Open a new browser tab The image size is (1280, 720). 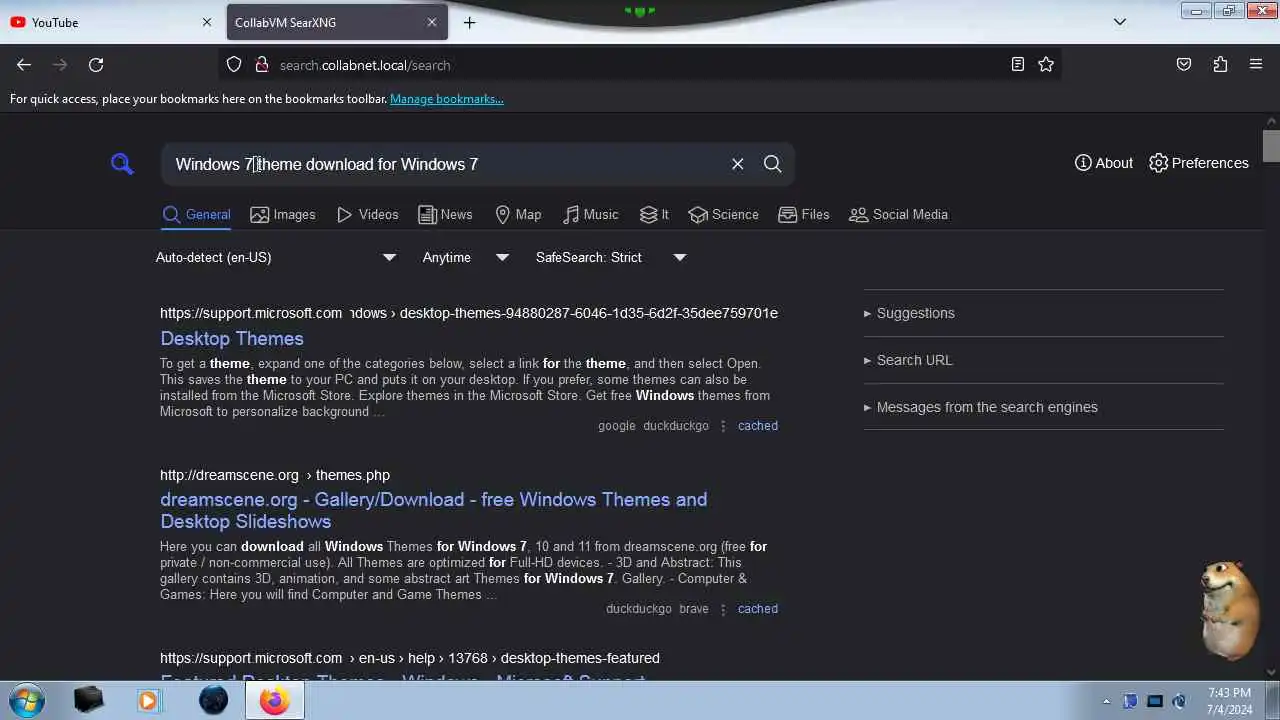(x=469, y=22)
